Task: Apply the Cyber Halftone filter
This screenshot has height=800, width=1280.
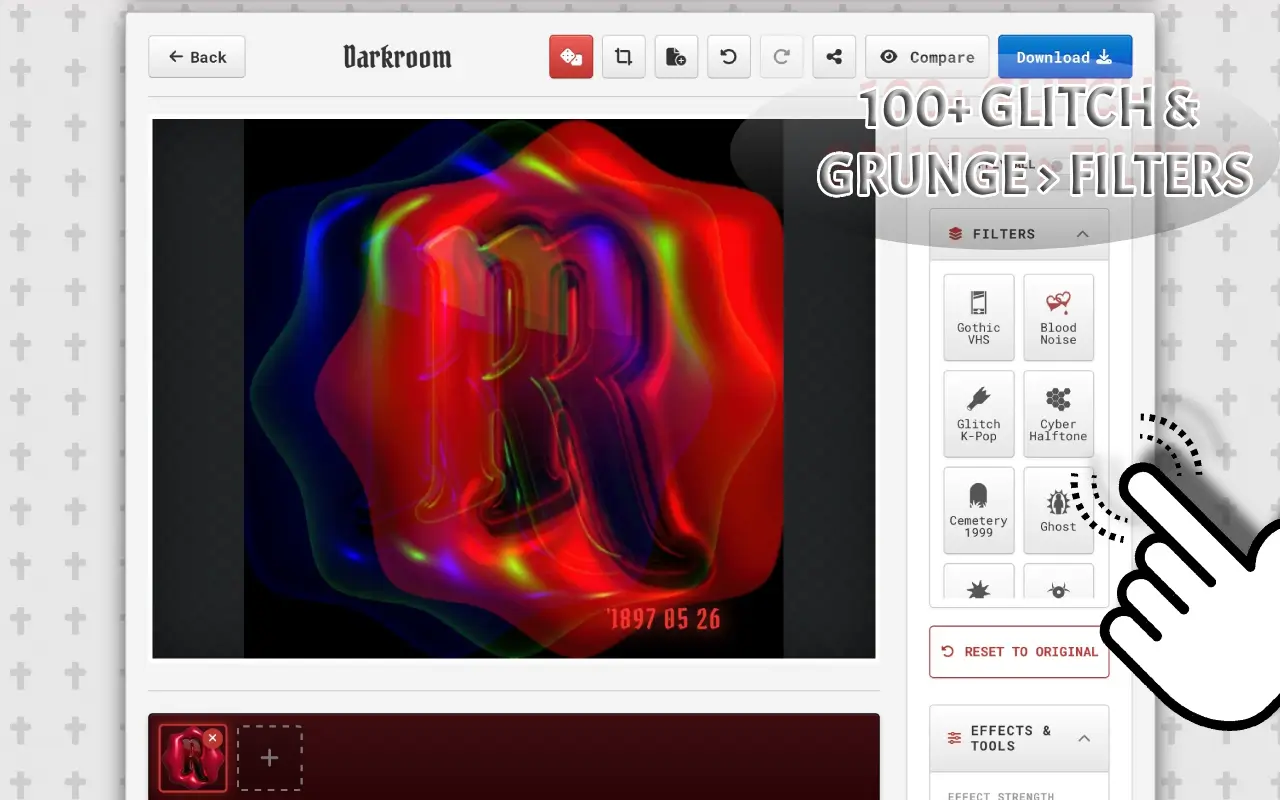Action: click(x=1058, y=413)
